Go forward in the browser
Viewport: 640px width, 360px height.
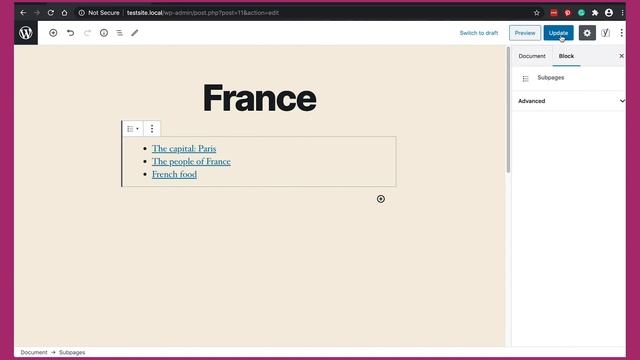point(37,13)
